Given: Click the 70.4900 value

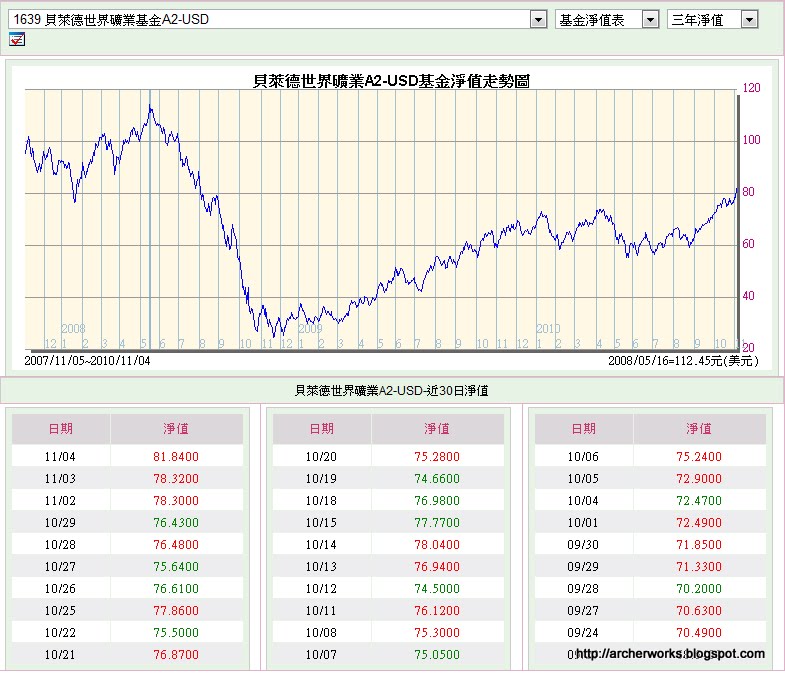Looking at the screenshot, I should click(x=699, y=633).
